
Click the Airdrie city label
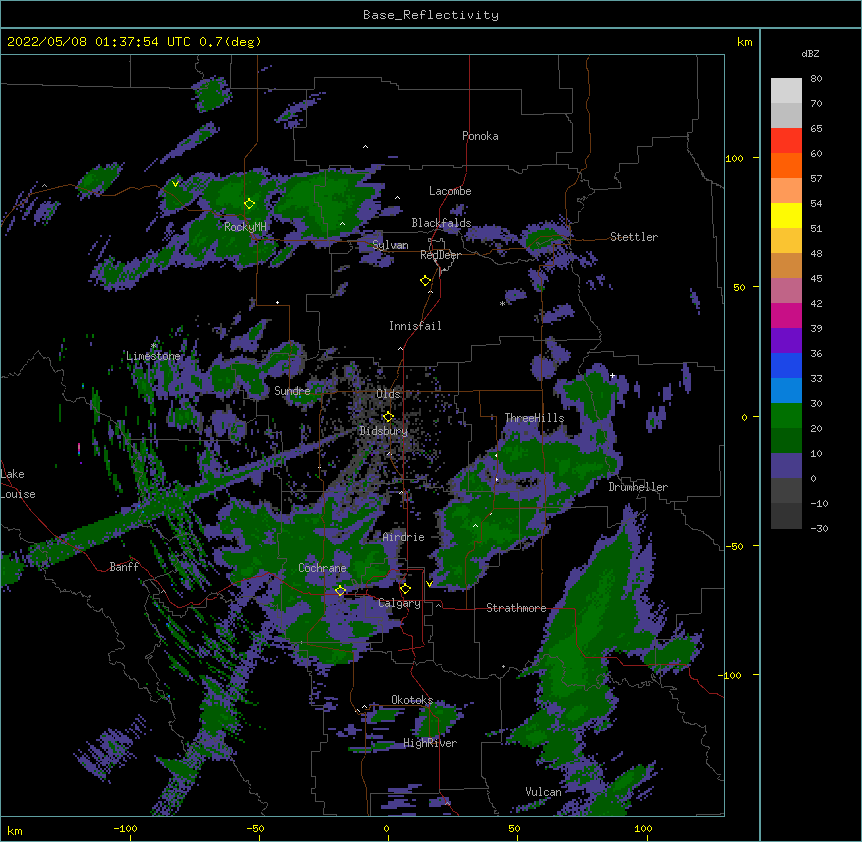pos(403,537)
